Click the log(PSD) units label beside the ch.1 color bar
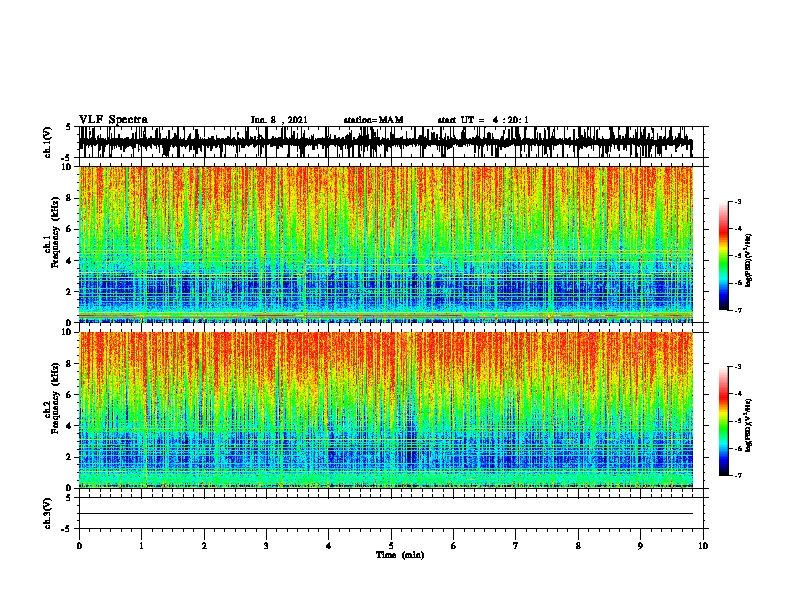 point(748,260)
